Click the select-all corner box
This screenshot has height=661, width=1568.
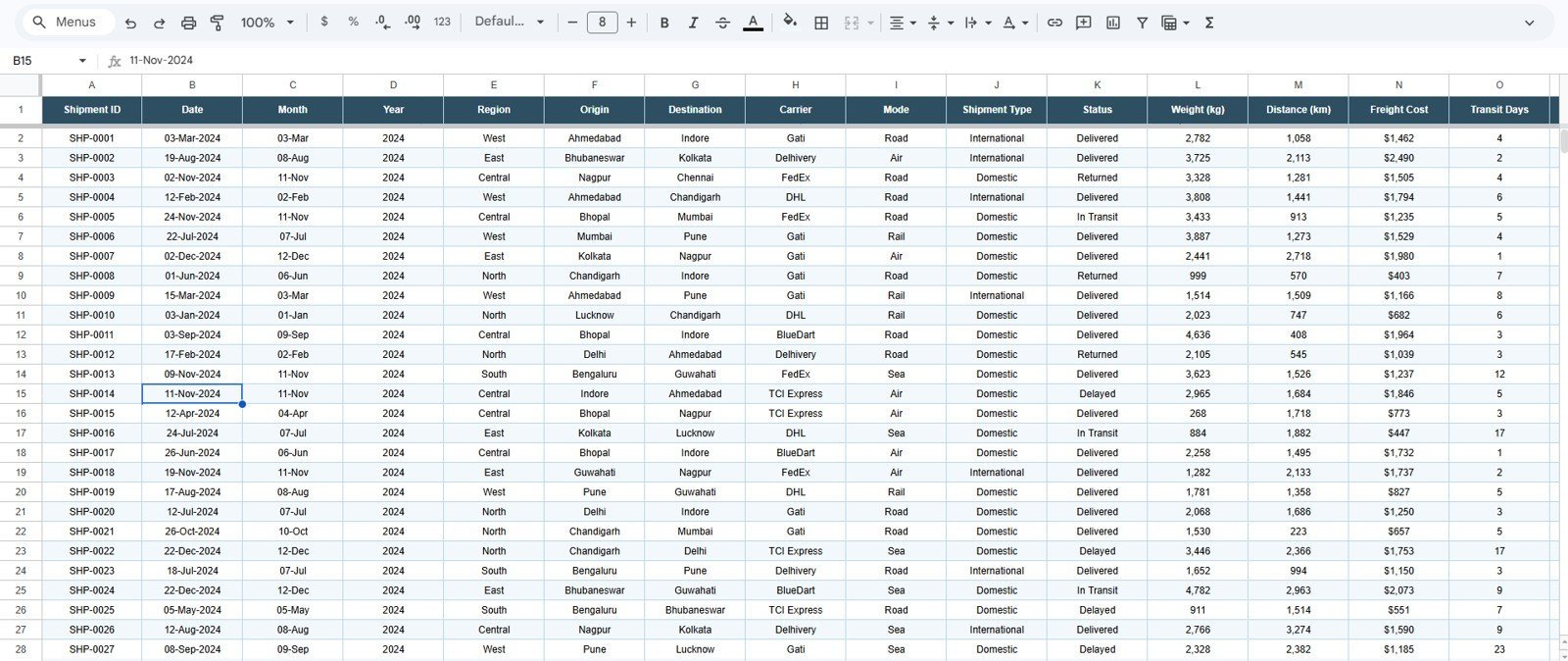21,85
